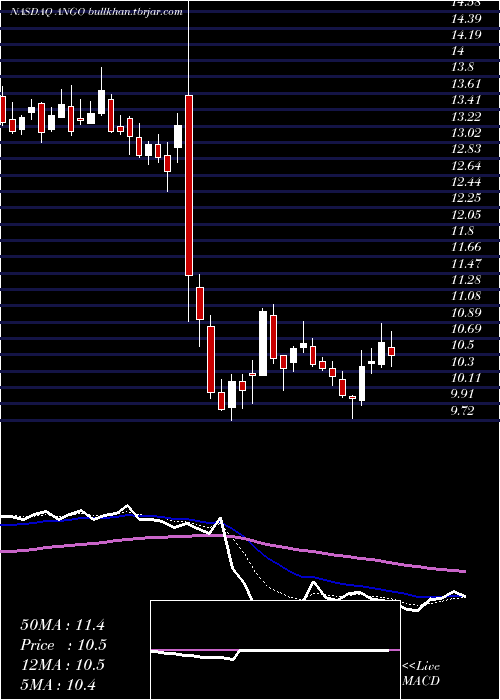The width and height of the screenshot is (500, 700).
Task: Select the 14.39 price axis label
Action: coord(466,18)
